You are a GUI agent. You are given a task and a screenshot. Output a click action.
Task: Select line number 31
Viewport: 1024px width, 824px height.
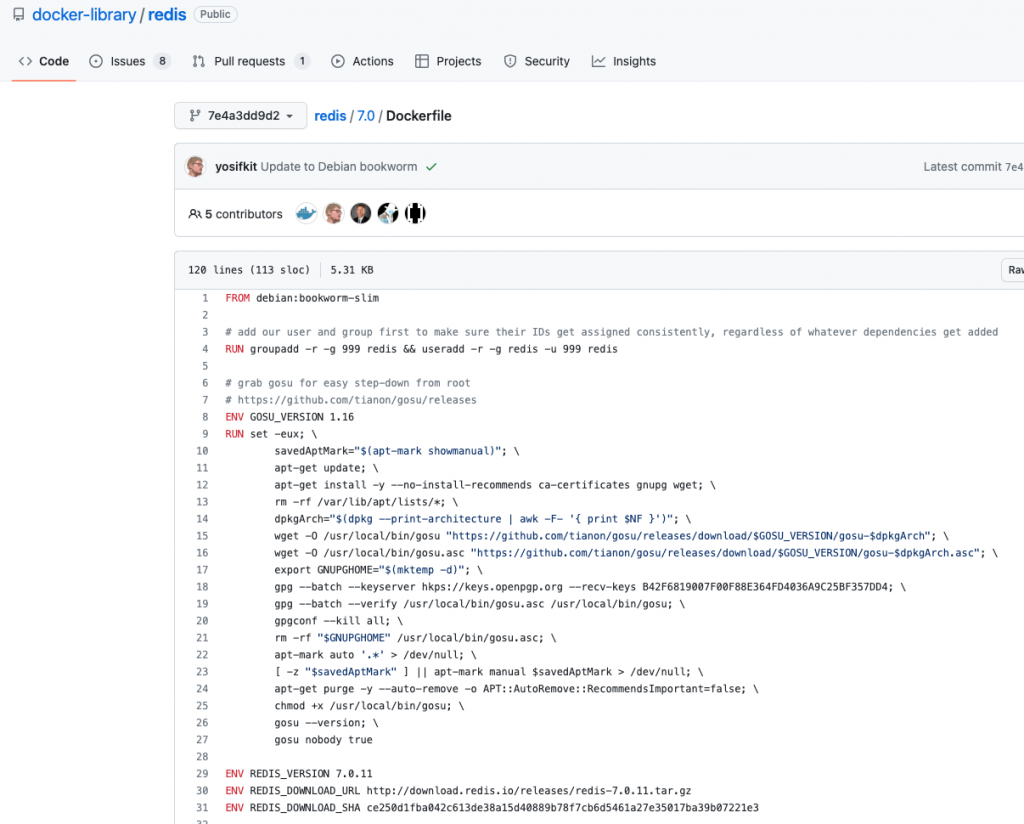point(202,807)
